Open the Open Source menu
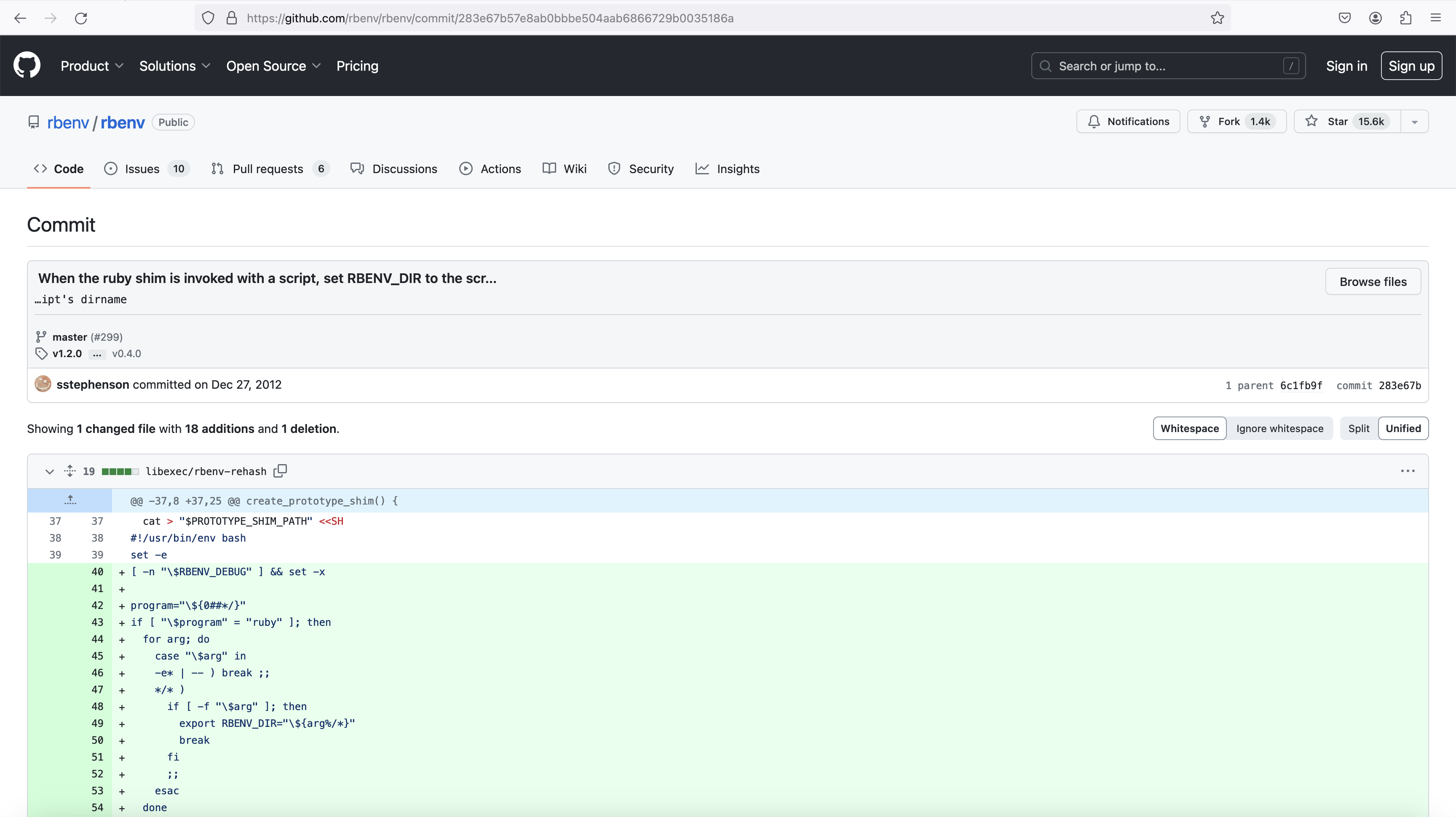Image resolution: width=1456 pixels, height=817 pixels. tap(273, 66)
